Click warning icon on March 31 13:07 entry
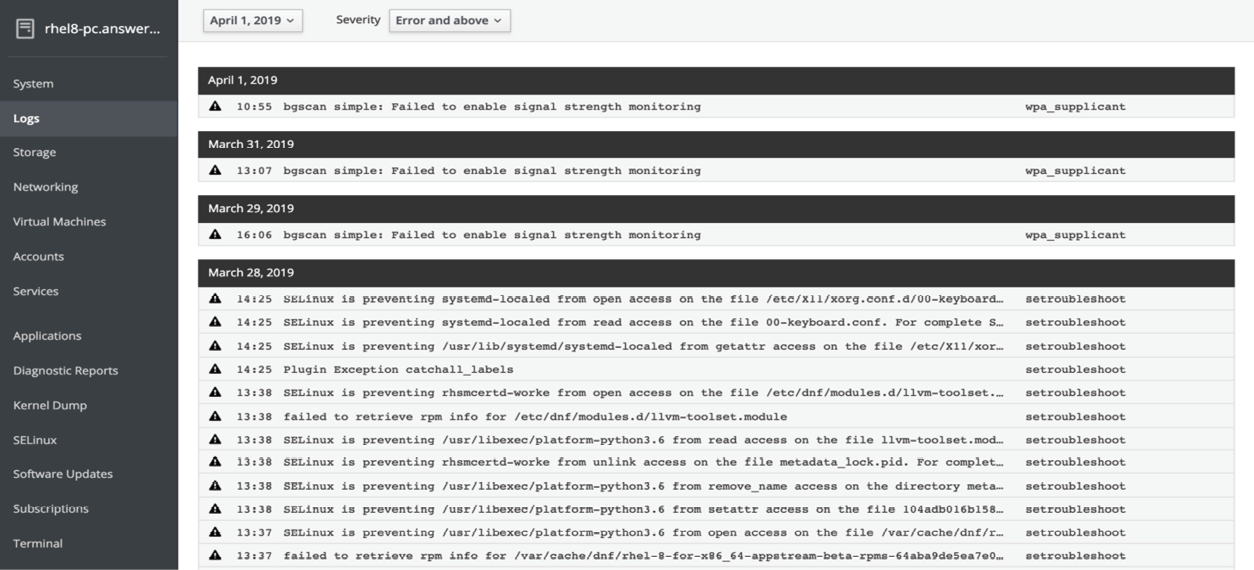The image size is (1254, 570). pos(215,170)
